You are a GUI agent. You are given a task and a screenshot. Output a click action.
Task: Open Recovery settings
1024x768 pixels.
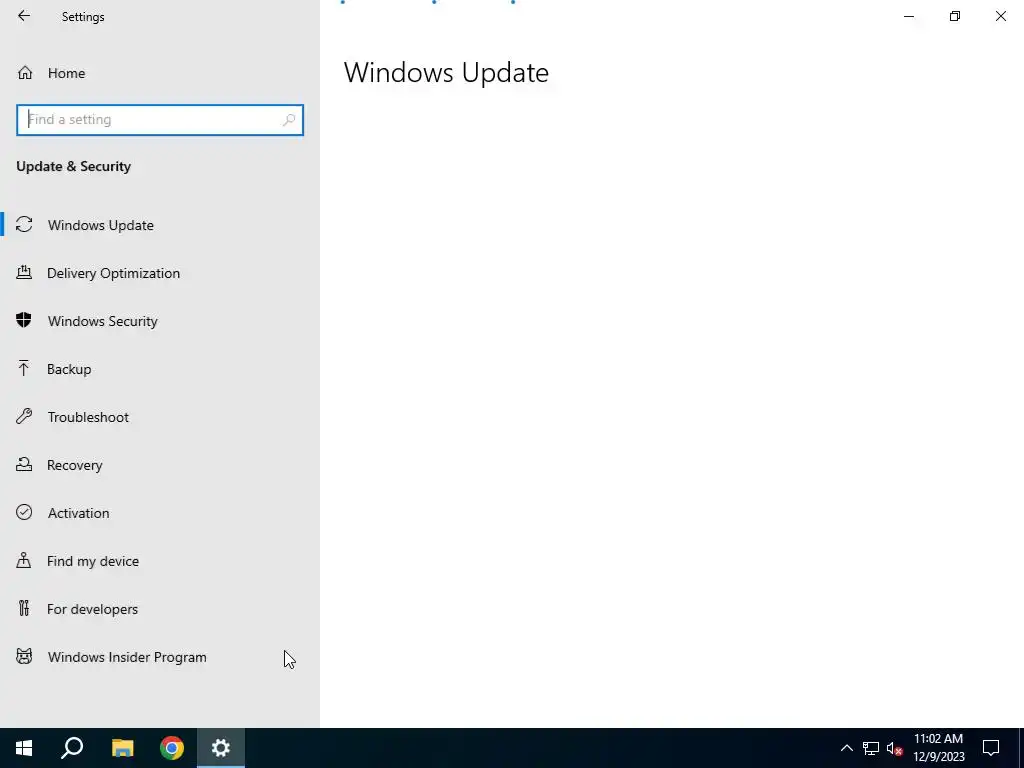(160, 465)
